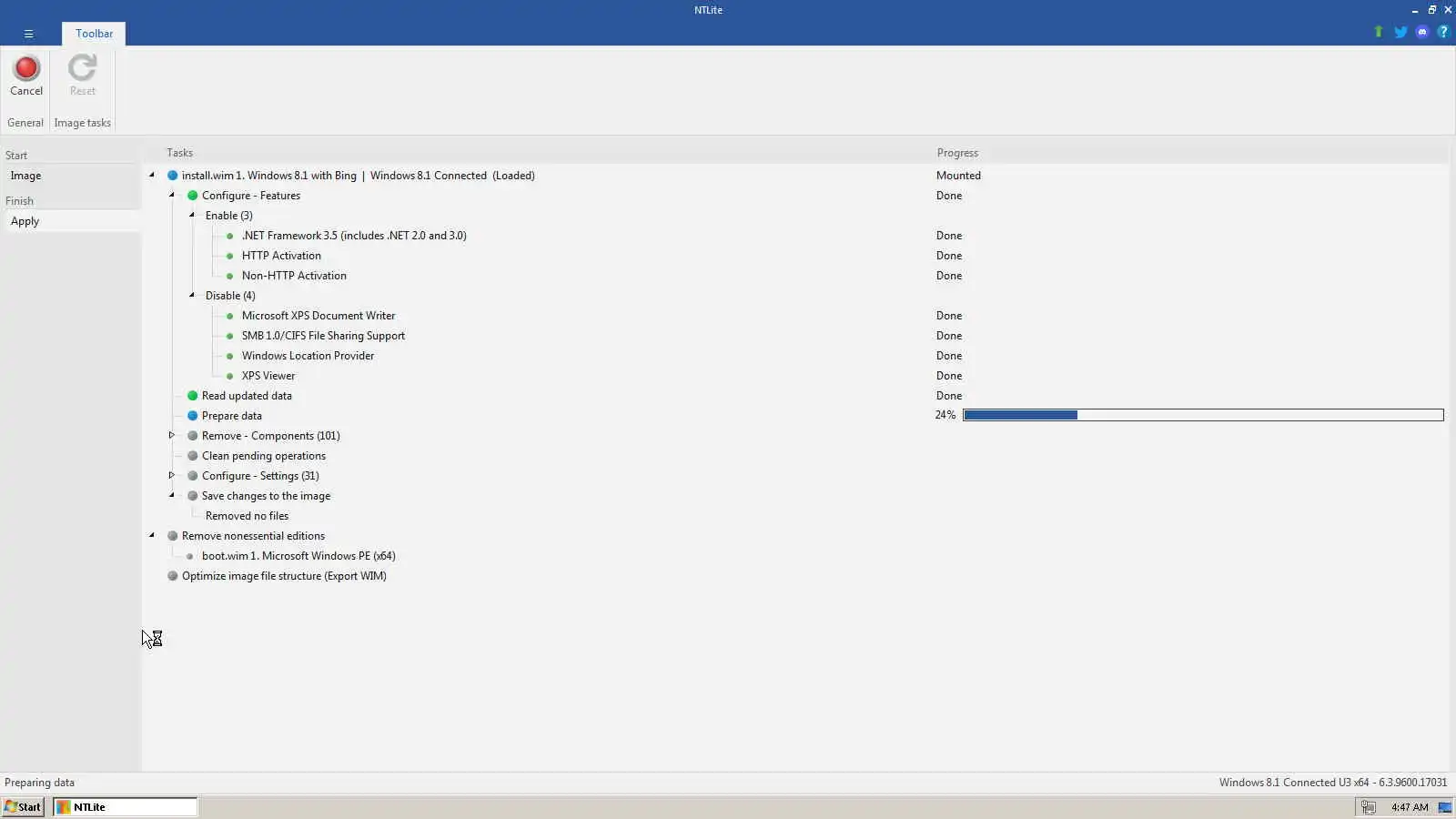
Task: Click the Tasks column header
Action: [179, 153]
